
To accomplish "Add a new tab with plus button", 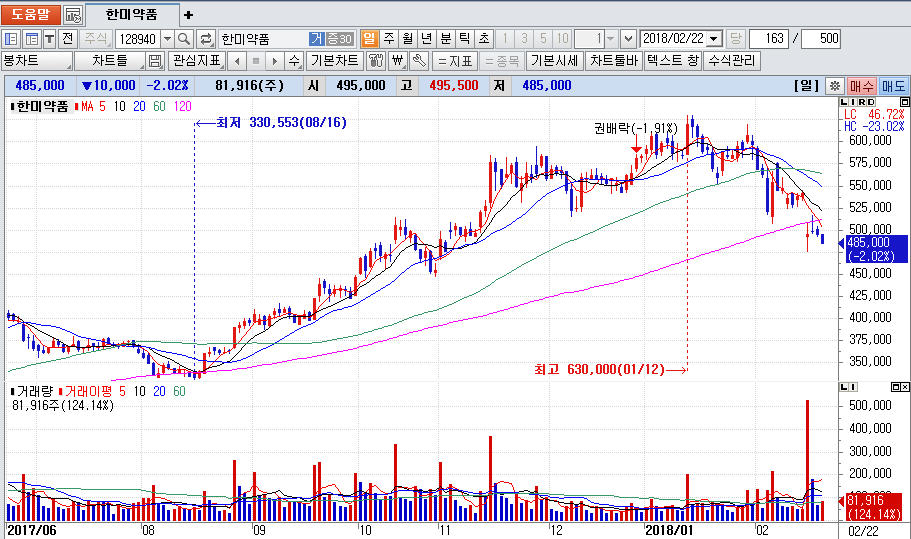I will click(x=189, y=15).
